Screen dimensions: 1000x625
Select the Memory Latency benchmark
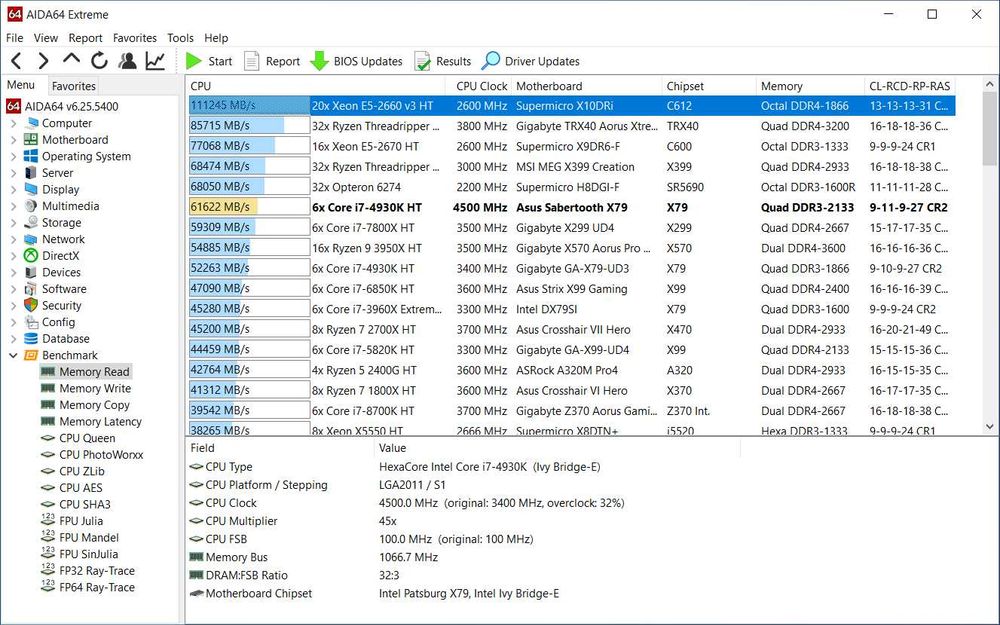[91, 422]
